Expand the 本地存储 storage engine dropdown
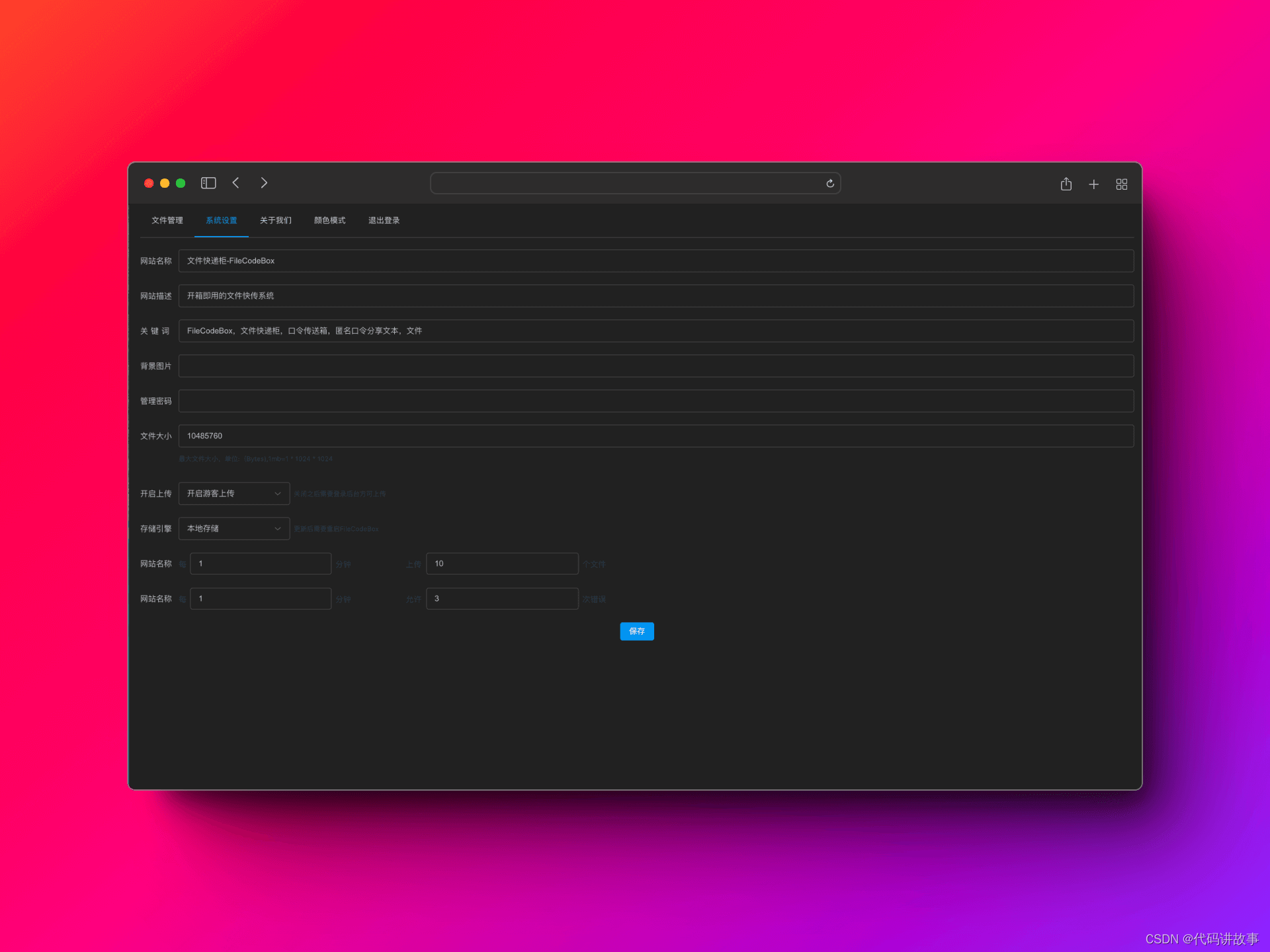The width and height of the screenshot is (1270, 952). (x=234, y=528)
